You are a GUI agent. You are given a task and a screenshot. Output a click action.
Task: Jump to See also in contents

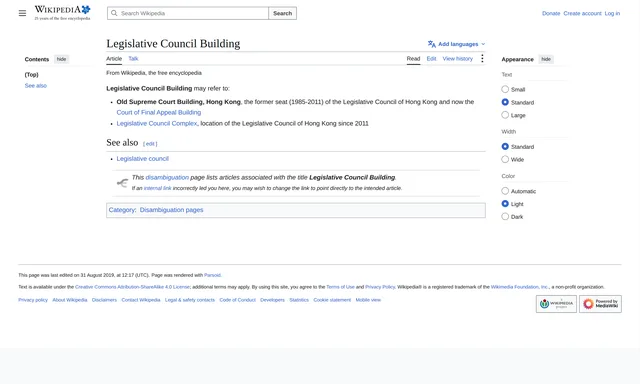(36, 86)
